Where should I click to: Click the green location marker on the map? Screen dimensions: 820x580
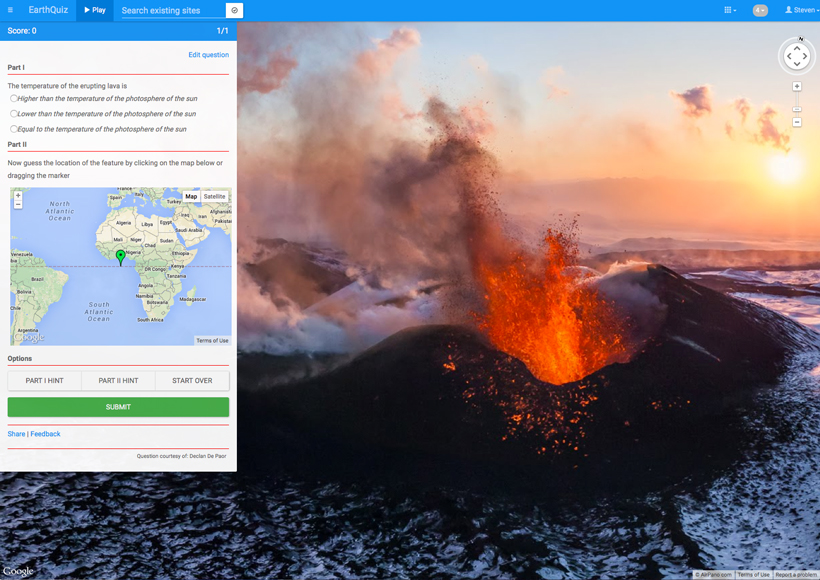click(x=121, y=256)
